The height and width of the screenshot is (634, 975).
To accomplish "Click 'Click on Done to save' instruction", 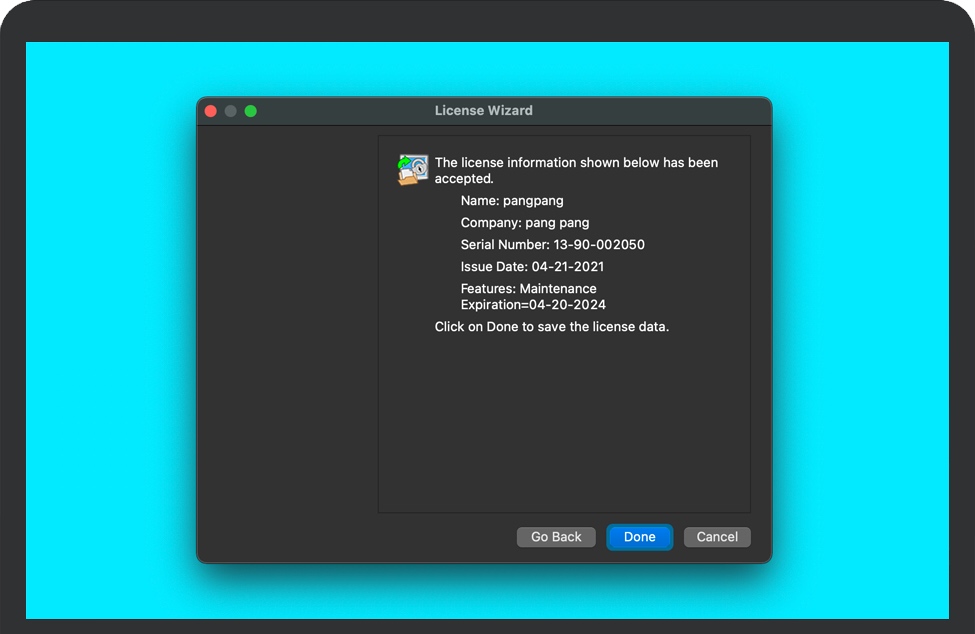I will click(552, 327).
